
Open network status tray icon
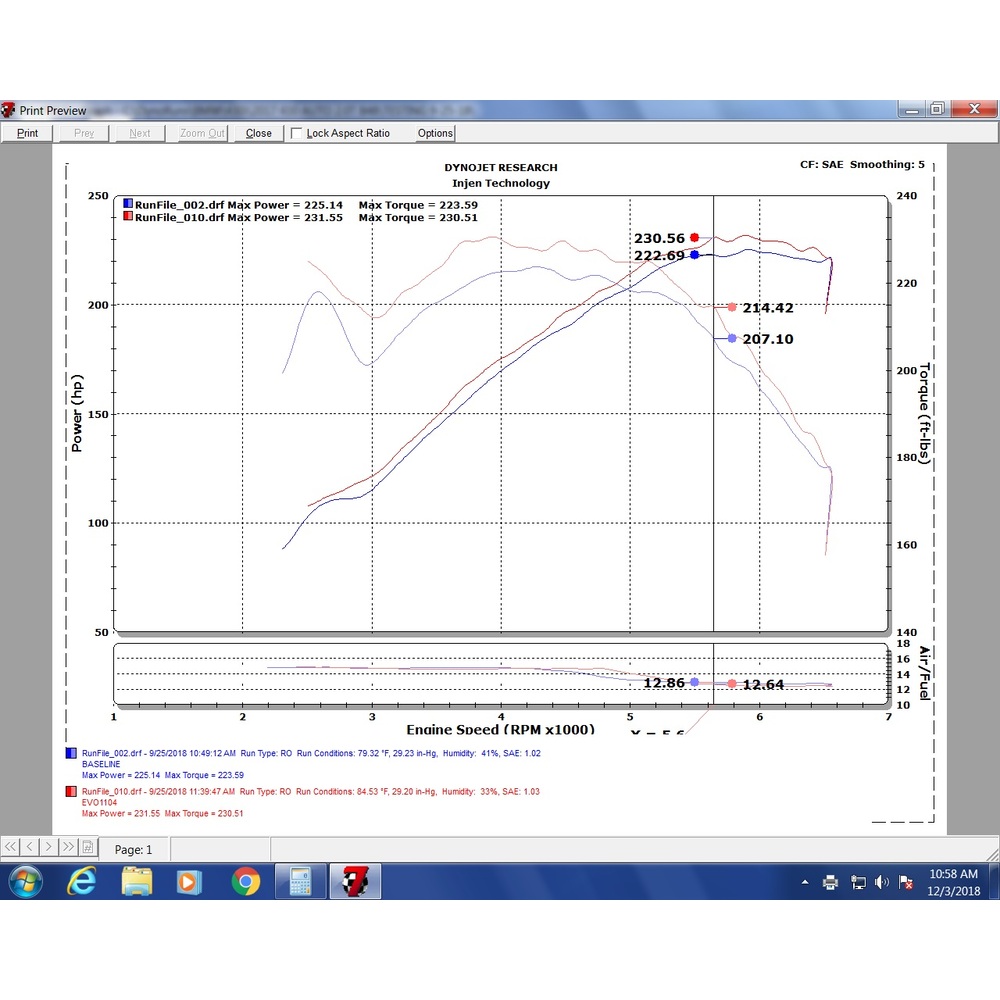tap(858, 883)
